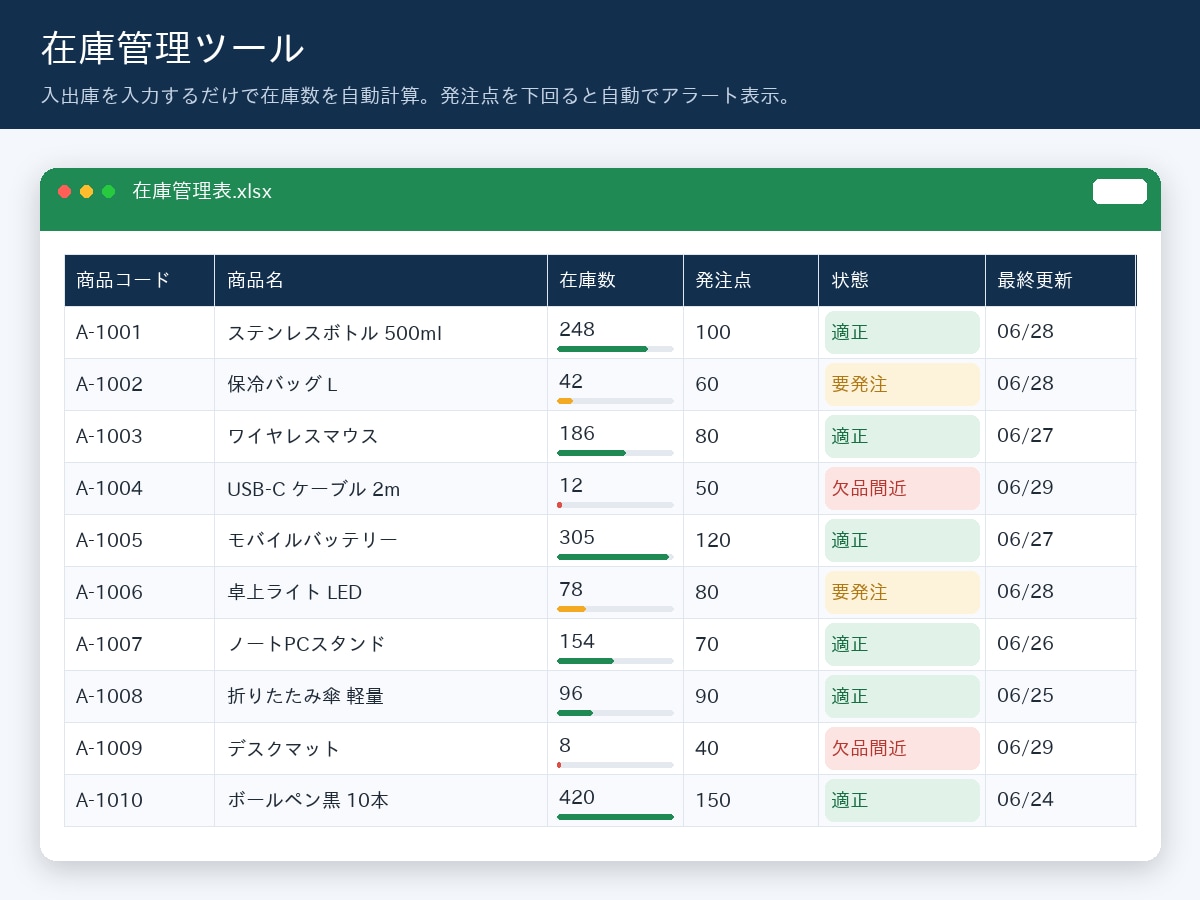1200x900 pixels.
Task: Sort by the 在庫数 column header
Action: (616, 281)
